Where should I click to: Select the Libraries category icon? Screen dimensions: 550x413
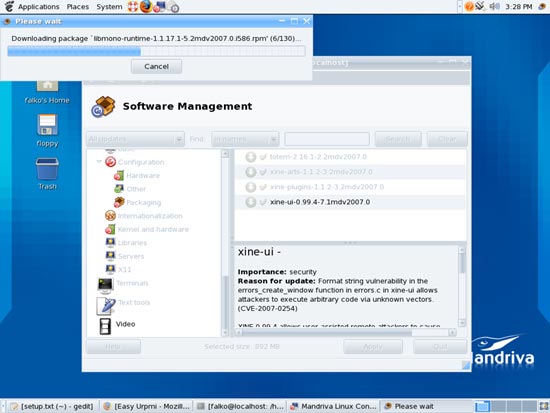click(x=110, y=242)
